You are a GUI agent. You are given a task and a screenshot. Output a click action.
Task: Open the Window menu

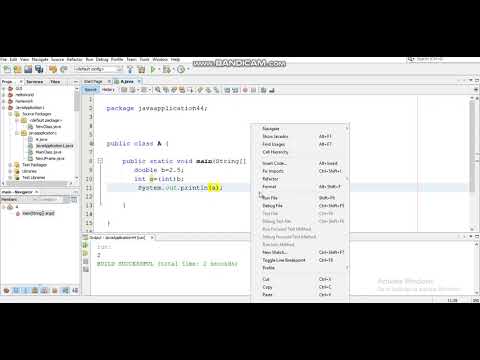(x=160, y=59)
